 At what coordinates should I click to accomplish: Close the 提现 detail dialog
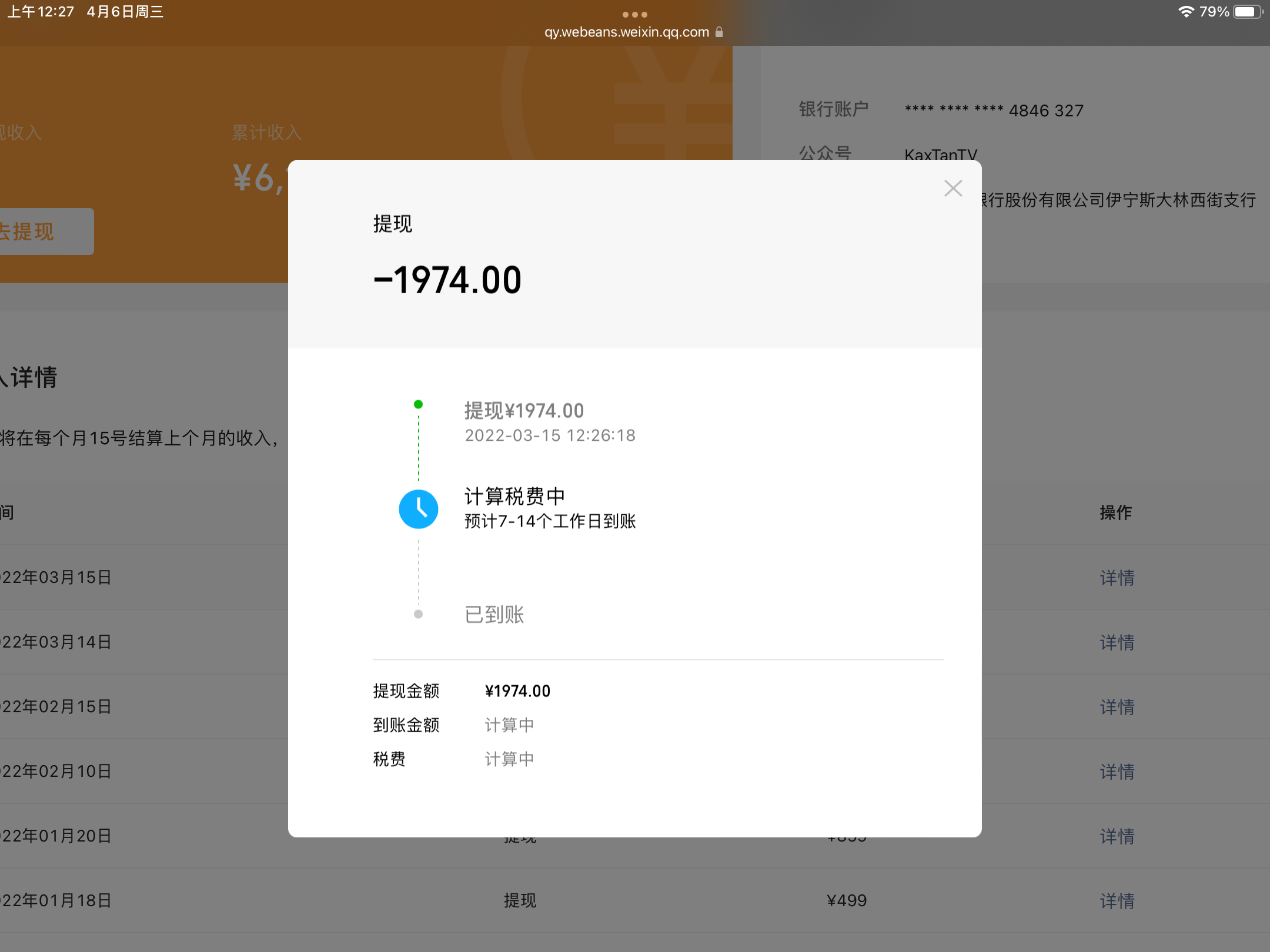click(952, 188)
